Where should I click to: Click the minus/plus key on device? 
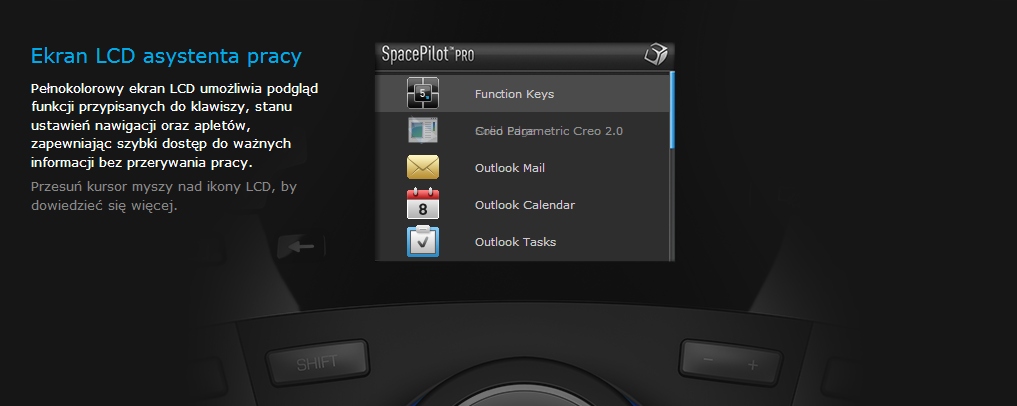[x=730, y=363]
